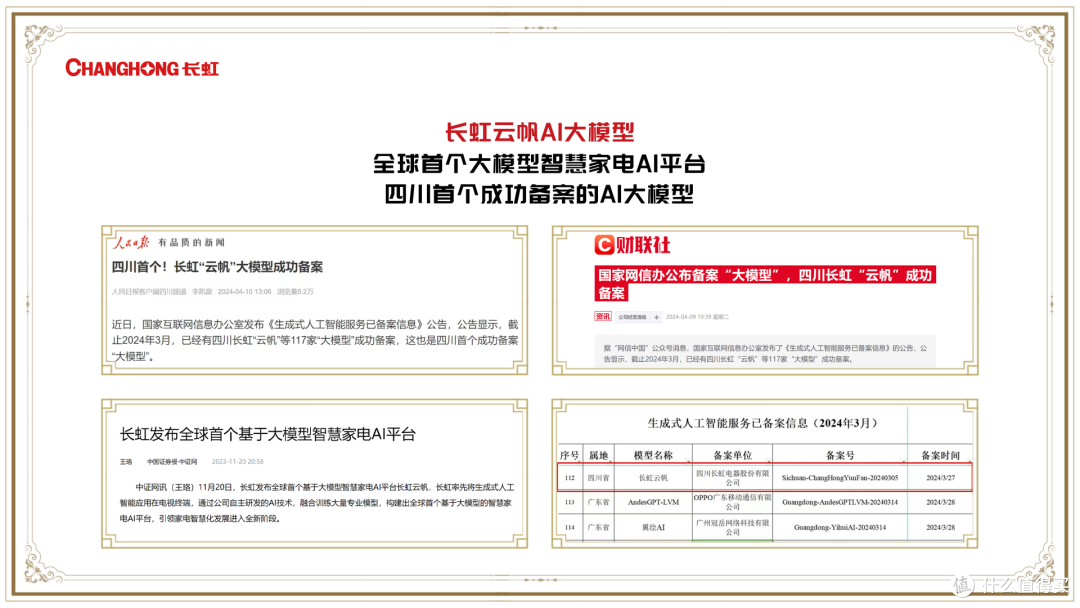Select cell 四川长虹电器股份有限公司
The height and width of the screenshot is (608, 1080).
tap(732, 478)
